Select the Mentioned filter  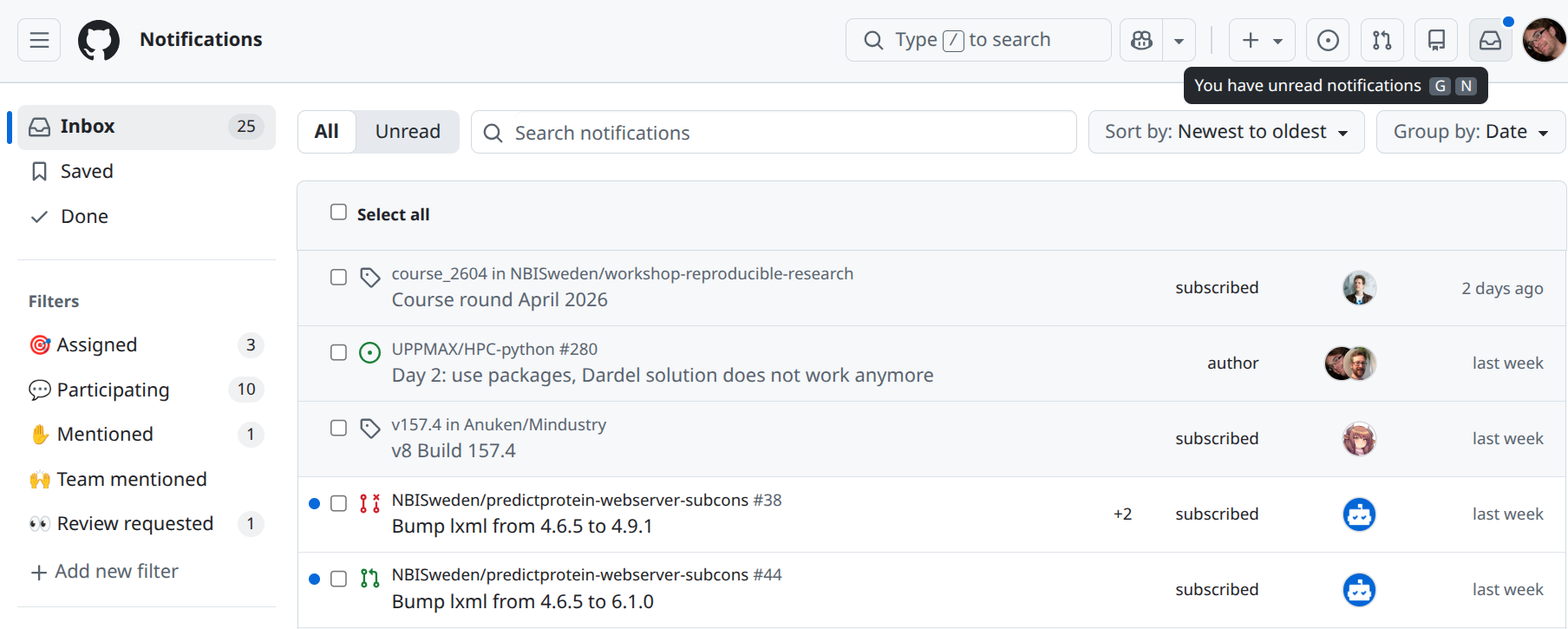tap(147, 435)
